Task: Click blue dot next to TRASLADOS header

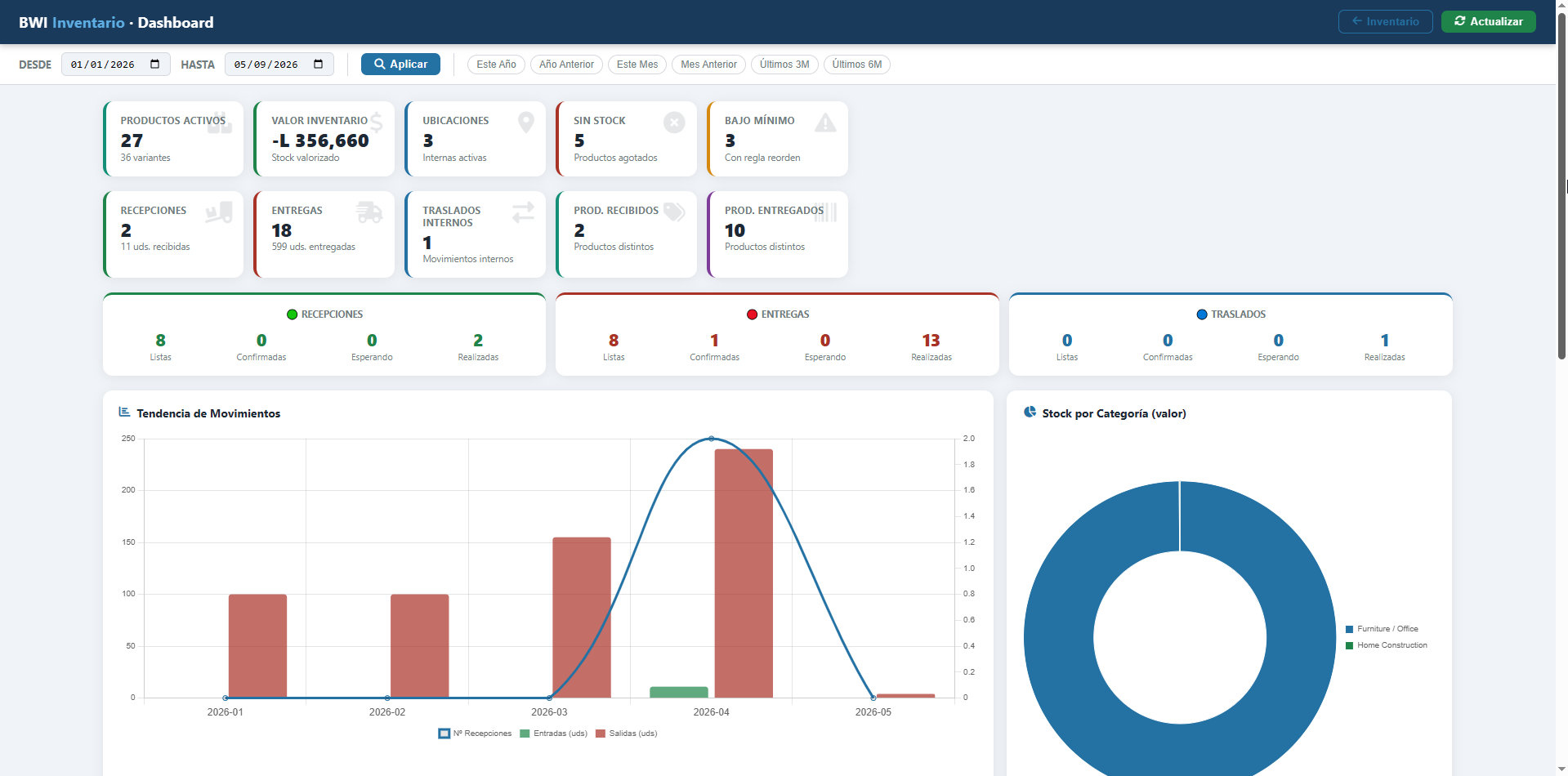Action: [1202, 314]
